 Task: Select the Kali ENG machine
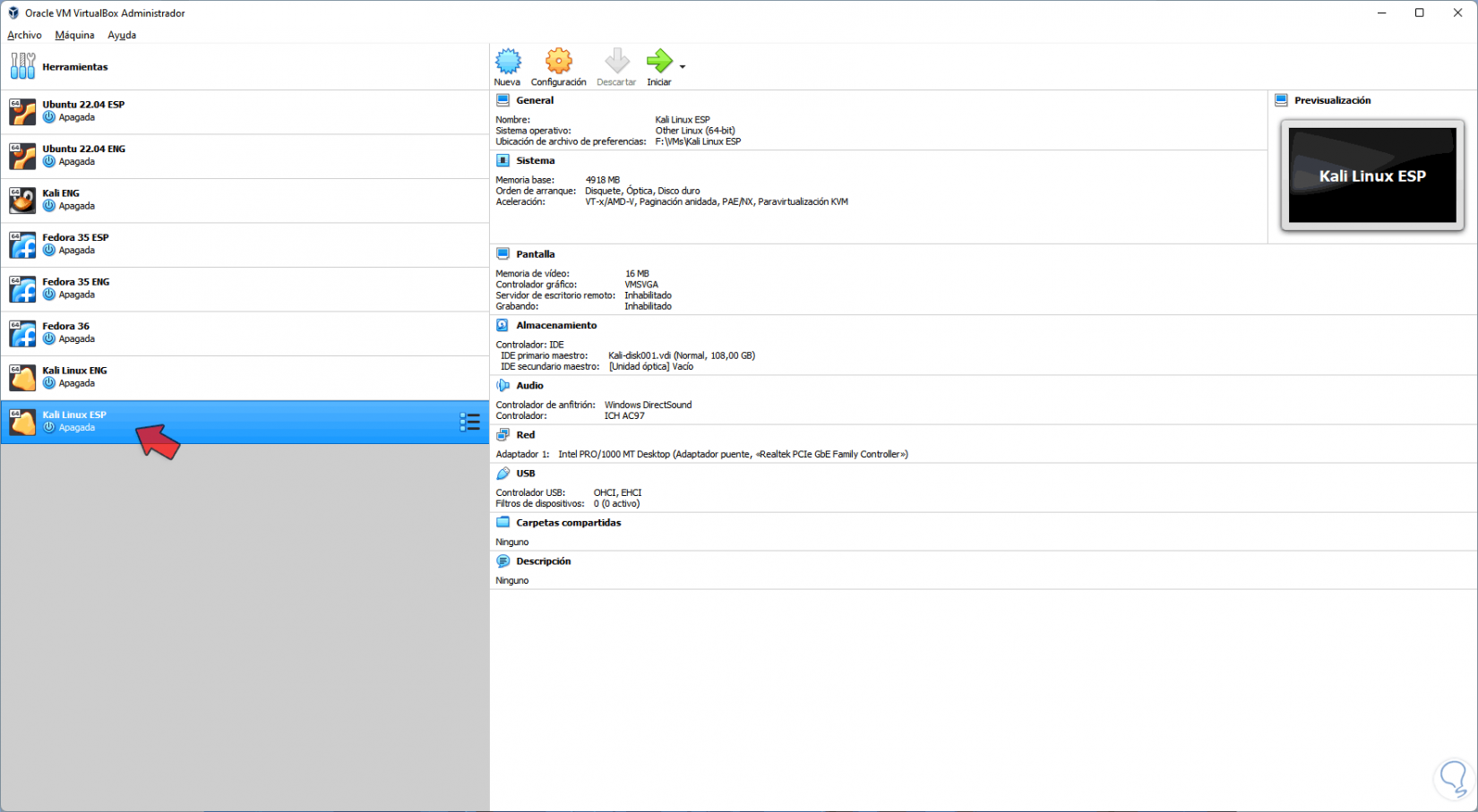pos(245,201)
